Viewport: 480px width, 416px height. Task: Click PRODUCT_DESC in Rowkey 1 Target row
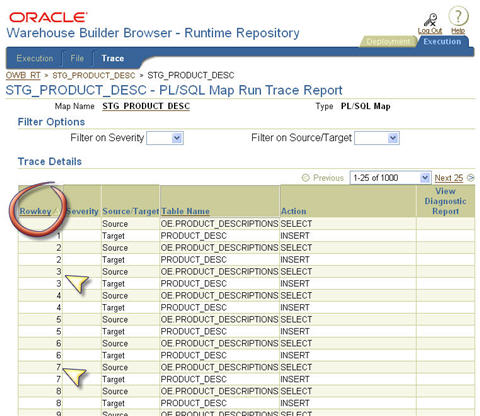(193, 236)
